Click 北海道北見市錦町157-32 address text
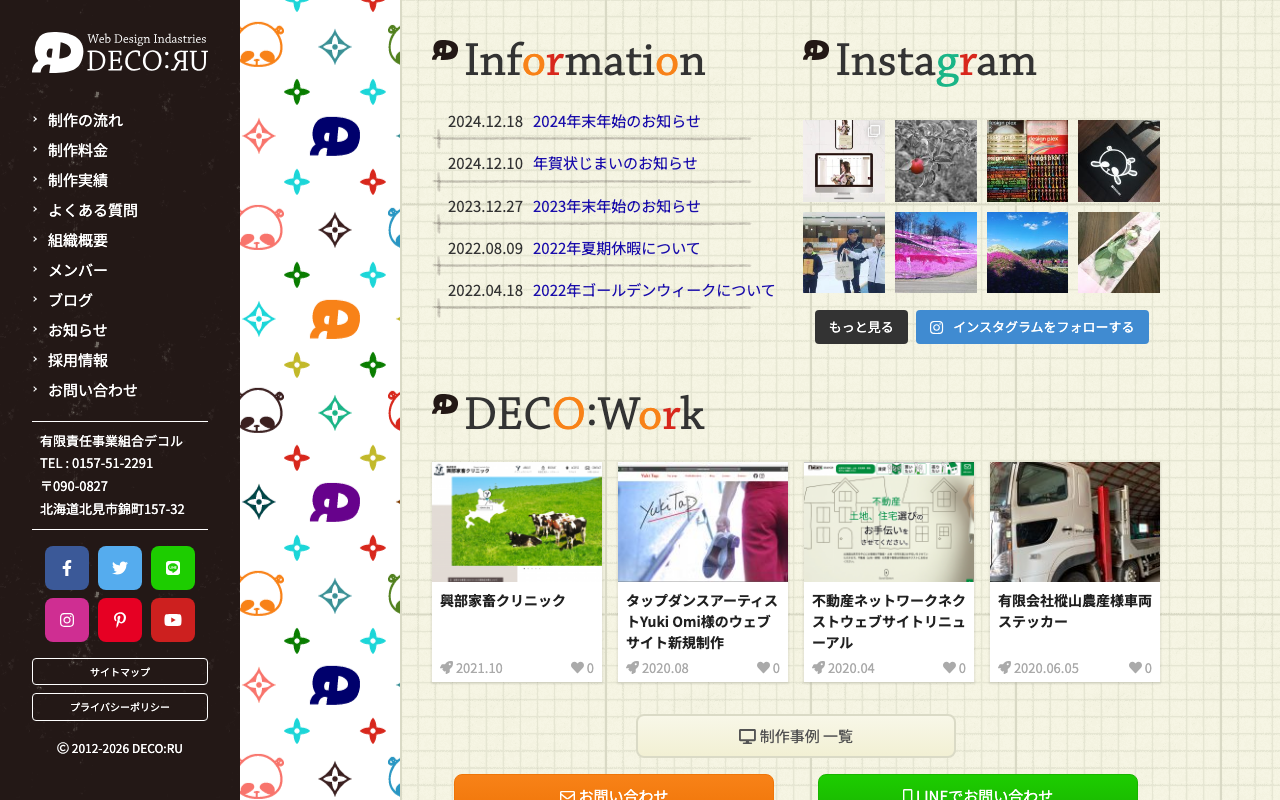Image resolution: width=1280 pixels, height=800 pixels. (112, 509)
